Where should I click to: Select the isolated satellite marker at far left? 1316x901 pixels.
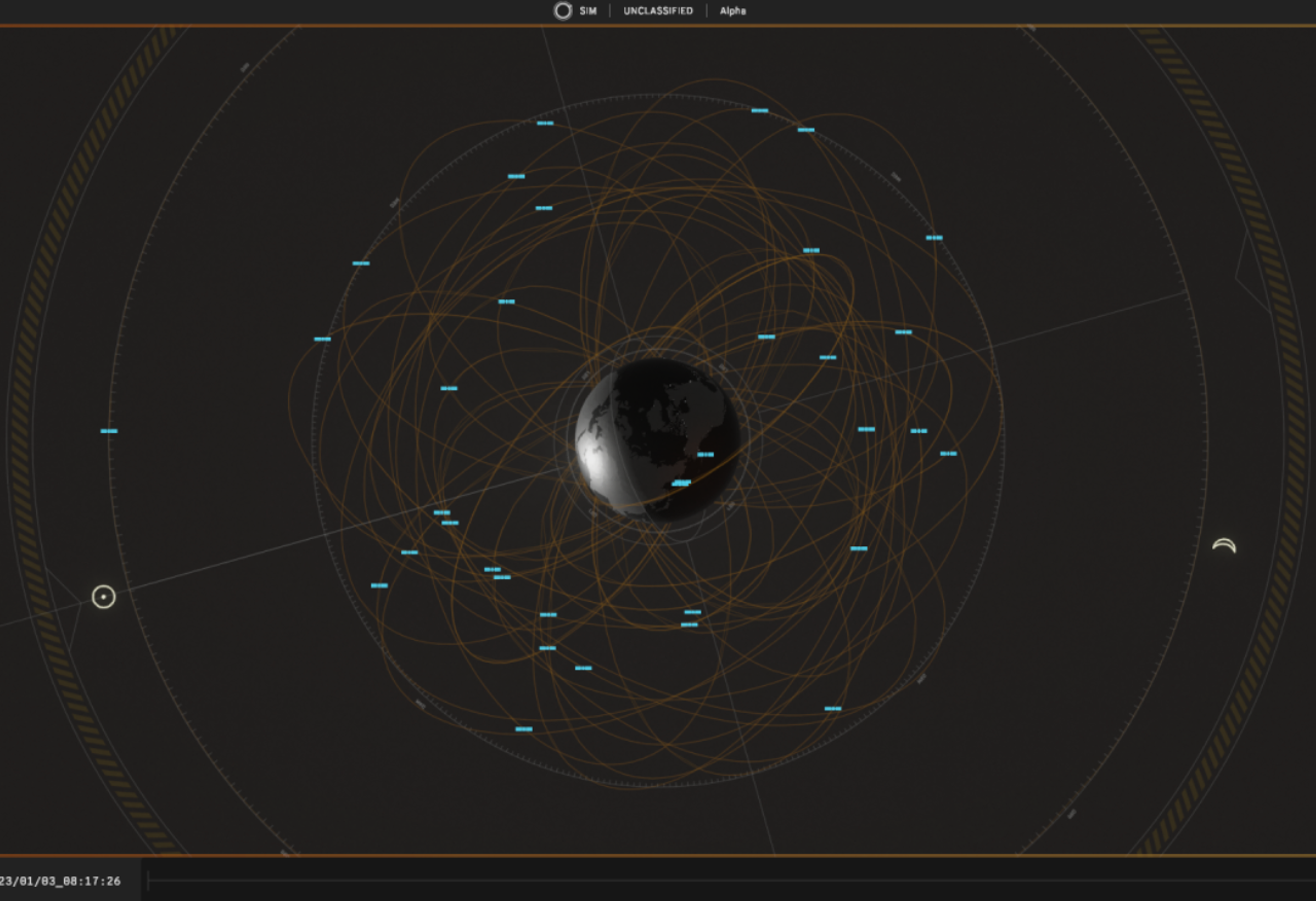pos(109,431)
